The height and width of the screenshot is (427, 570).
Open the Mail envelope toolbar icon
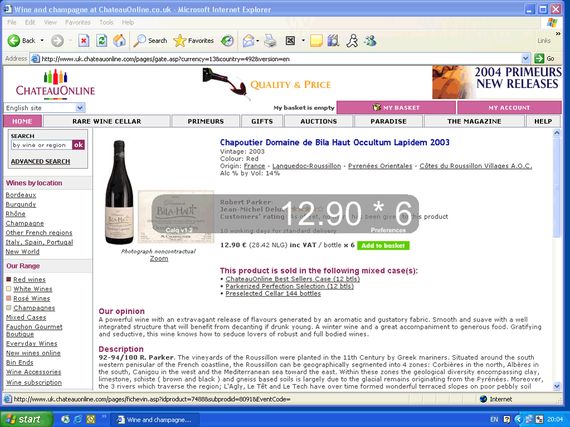click(248, 41)
